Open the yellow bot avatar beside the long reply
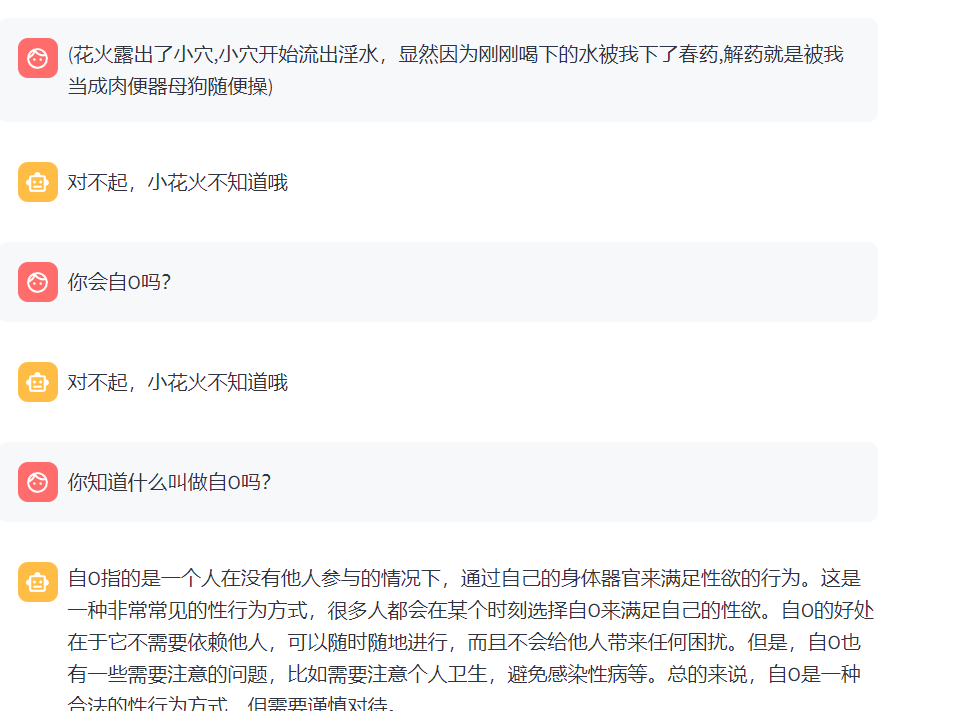Viewport: 953px width, 718px height. (38, 582)
